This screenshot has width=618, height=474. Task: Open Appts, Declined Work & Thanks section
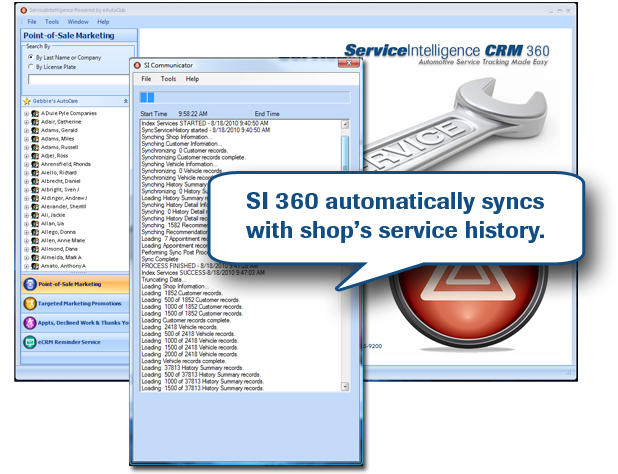pyautogui.click(x=75, y=323)
